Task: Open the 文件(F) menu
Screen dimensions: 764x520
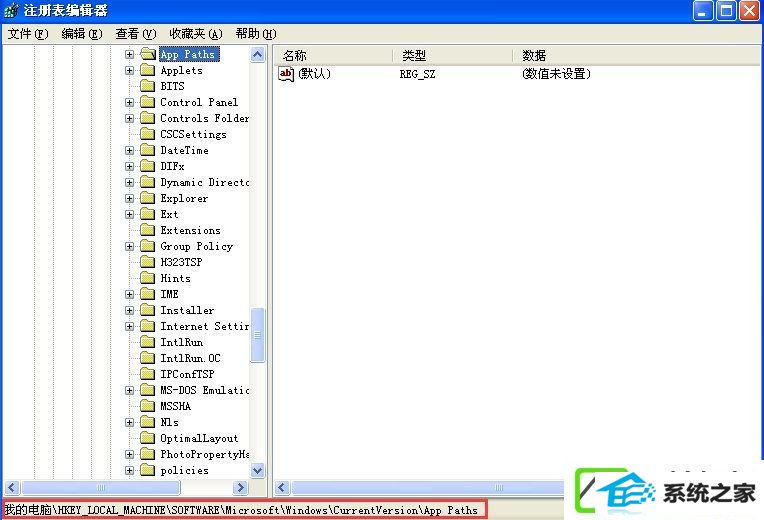Action: [28, 34]
